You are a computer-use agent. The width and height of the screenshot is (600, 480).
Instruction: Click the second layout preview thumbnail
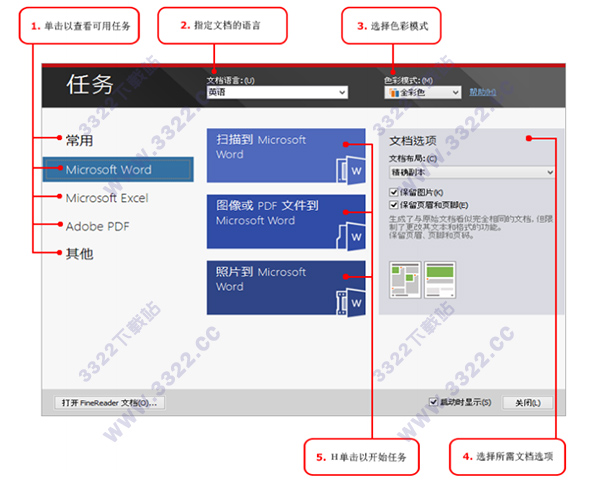tap(440, 280)
